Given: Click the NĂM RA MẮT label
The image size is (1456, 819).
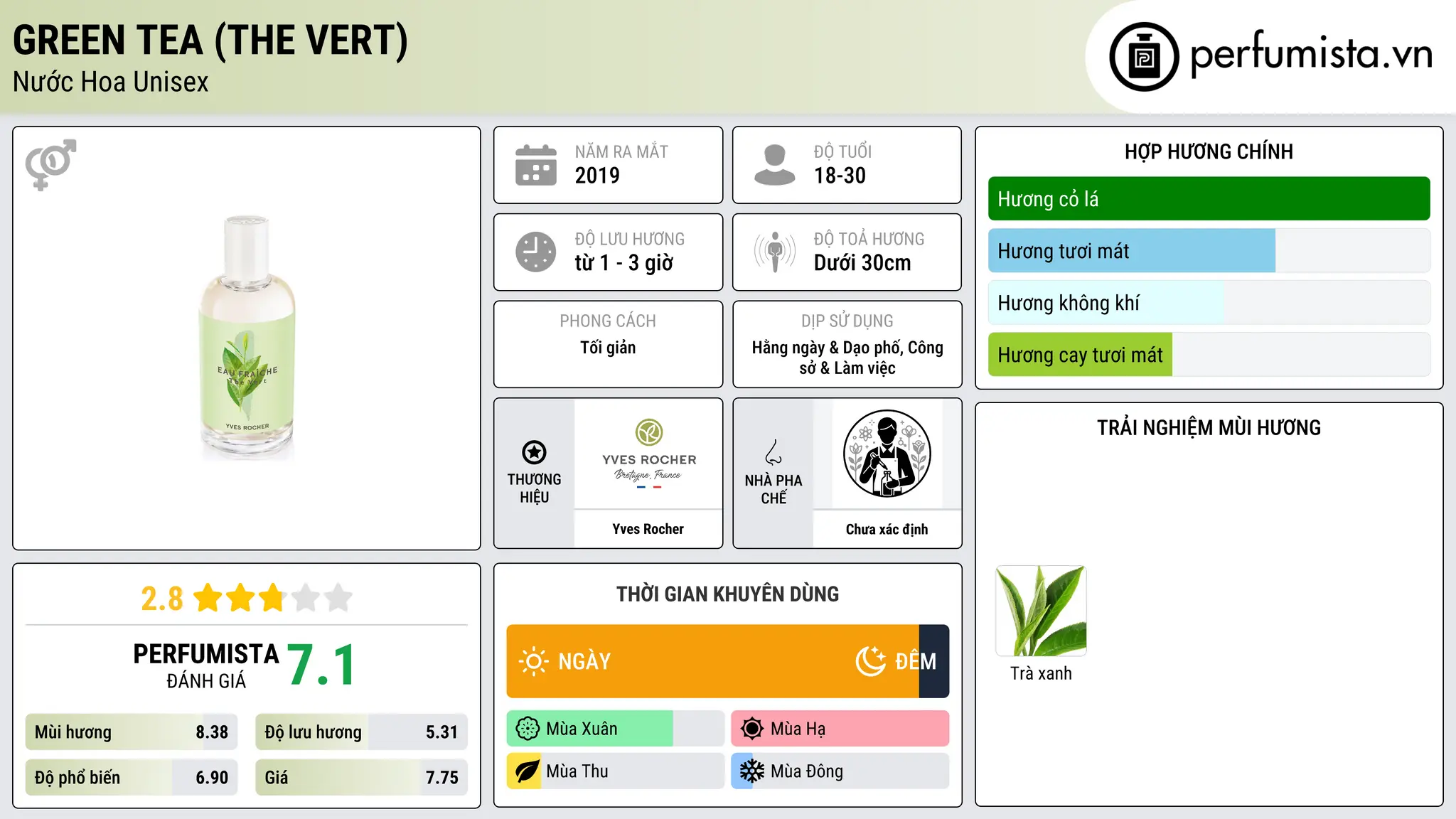Looking at the screenshot, I should pyautogui.click(x=621, y=151).
